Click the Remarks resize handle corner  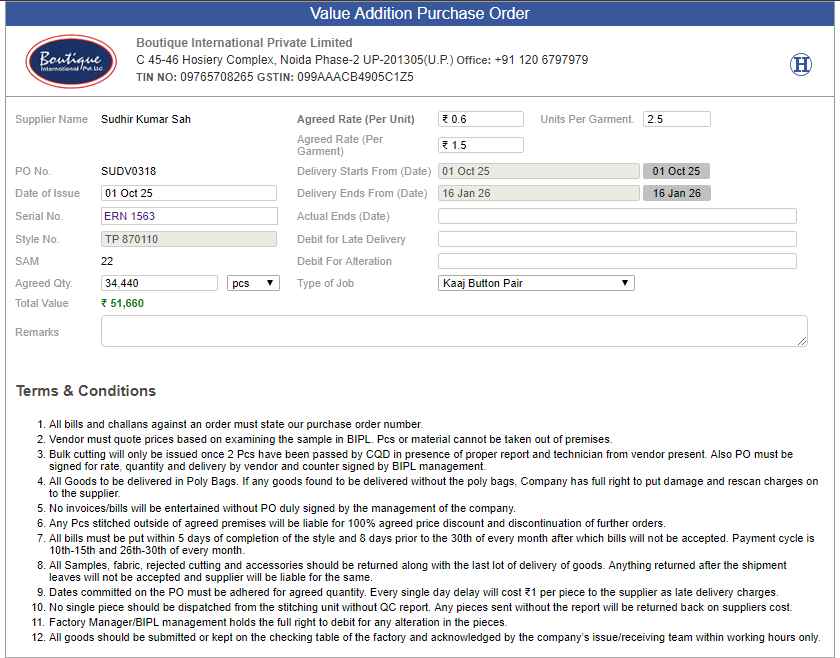coord(802,341)
